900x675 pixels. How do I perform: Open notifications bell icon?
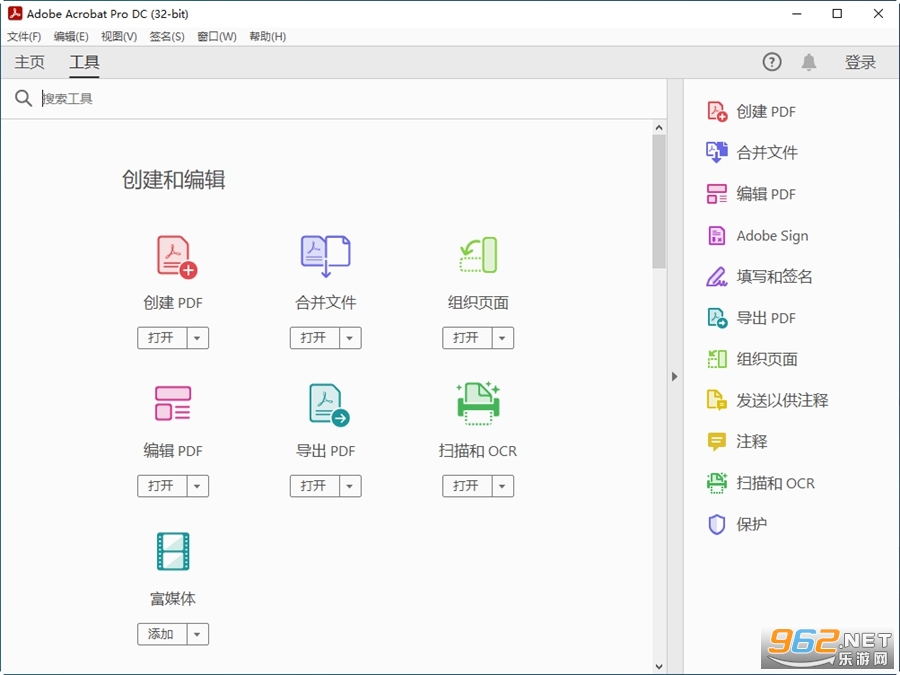pyautogui.click(x=809, y=62)
